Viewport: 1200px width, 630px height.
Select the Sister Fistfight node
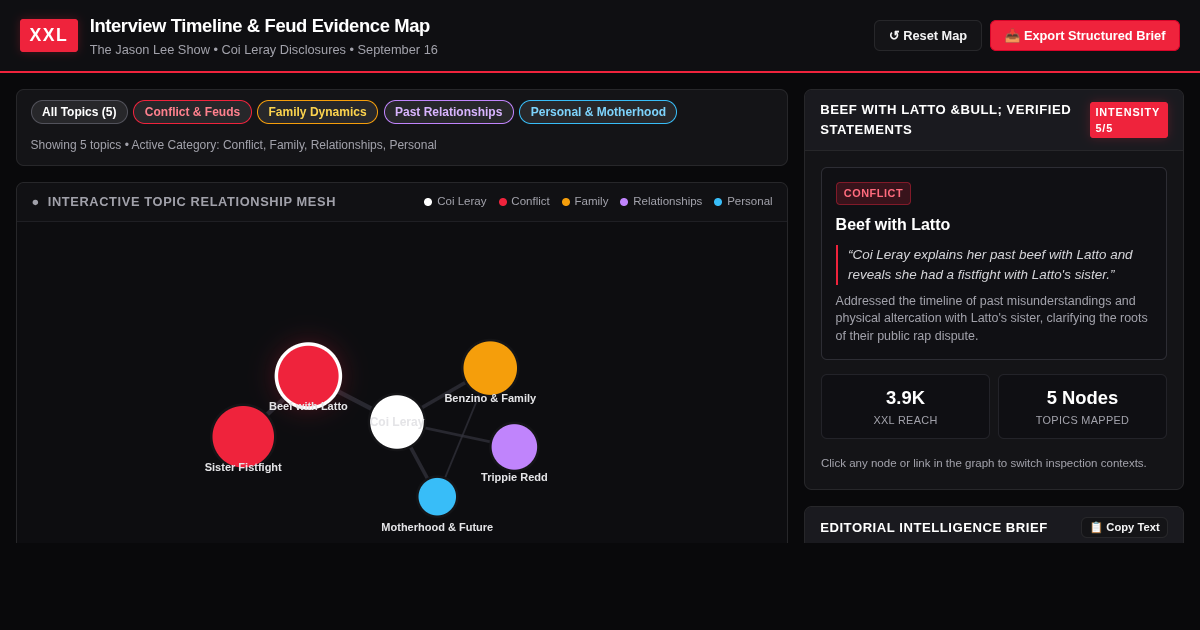pos(243,436)
